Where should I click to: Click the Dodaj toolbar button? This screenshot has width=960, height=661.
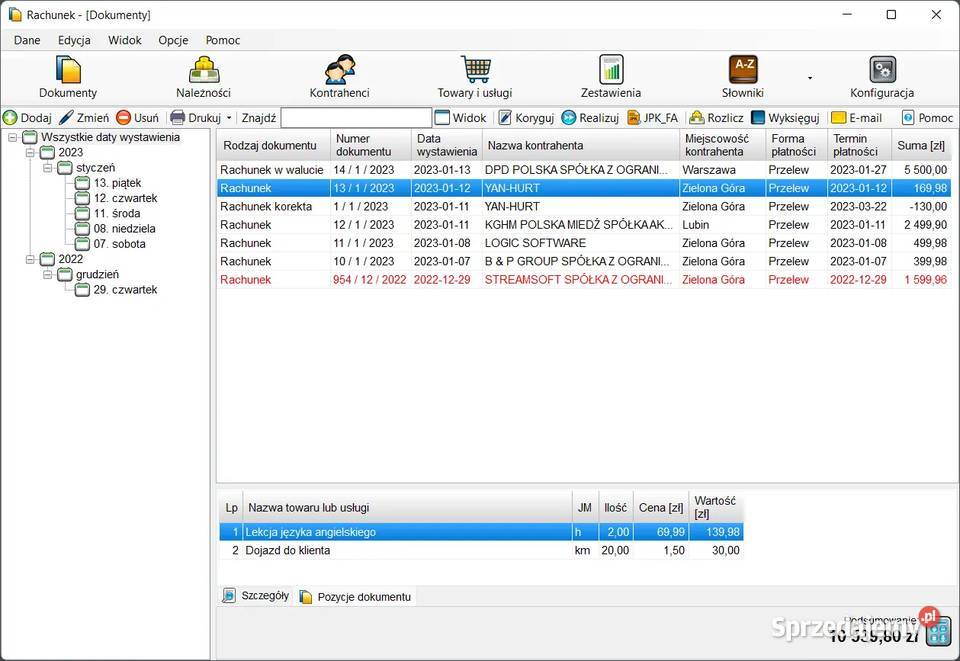[27, 118]
